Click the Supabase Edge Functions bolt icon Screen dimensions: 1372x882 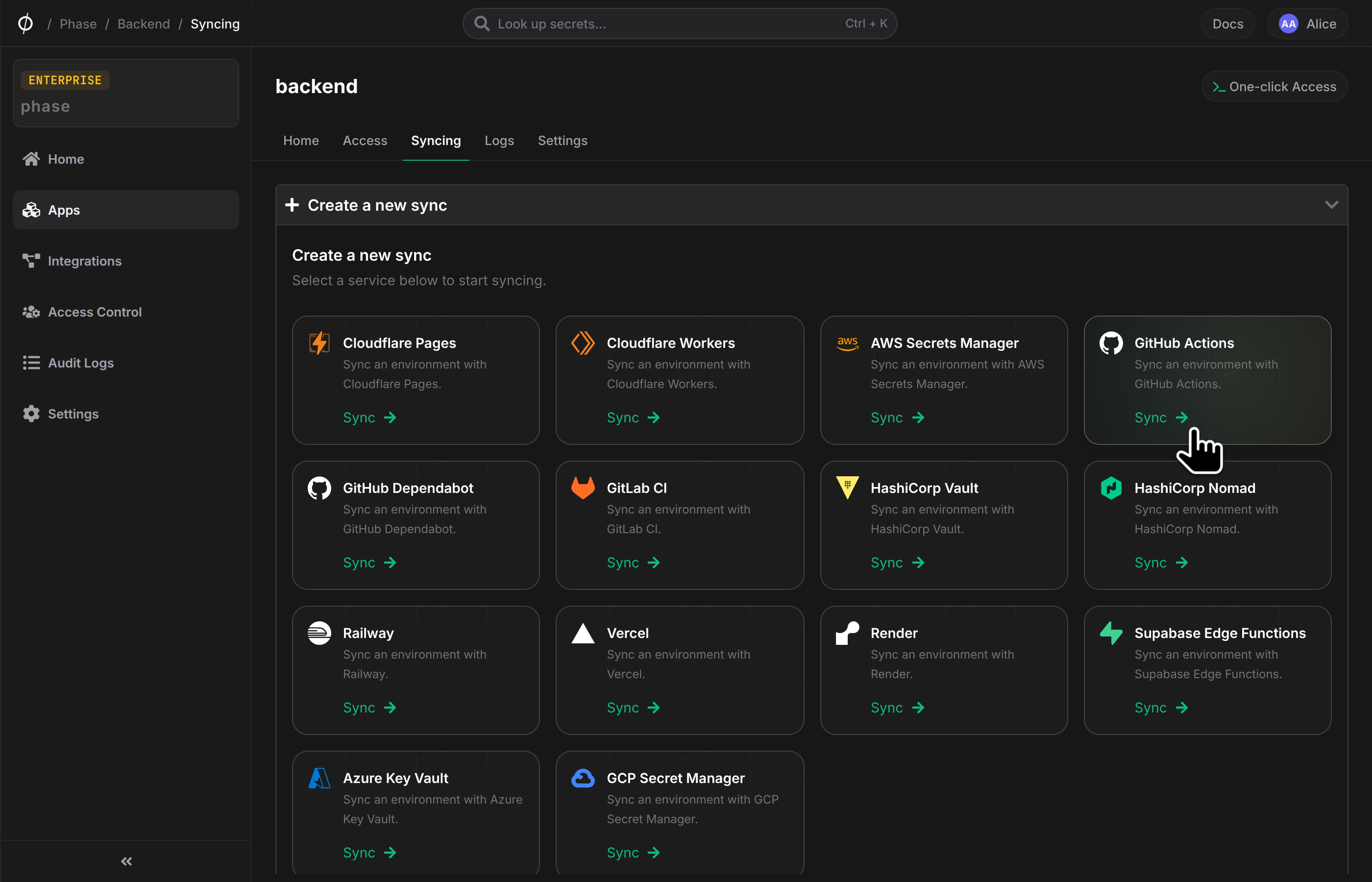pyautogui.click(x=1111, y=633)
